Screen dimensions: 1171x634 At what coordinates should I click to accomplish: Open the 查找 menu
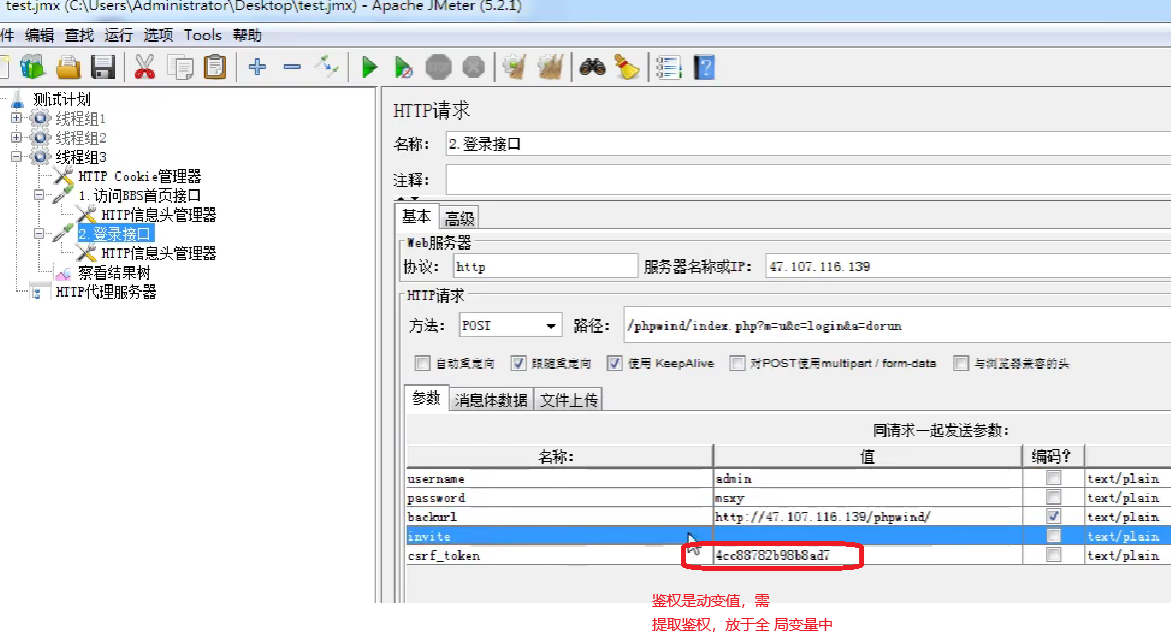click(79, 35)
